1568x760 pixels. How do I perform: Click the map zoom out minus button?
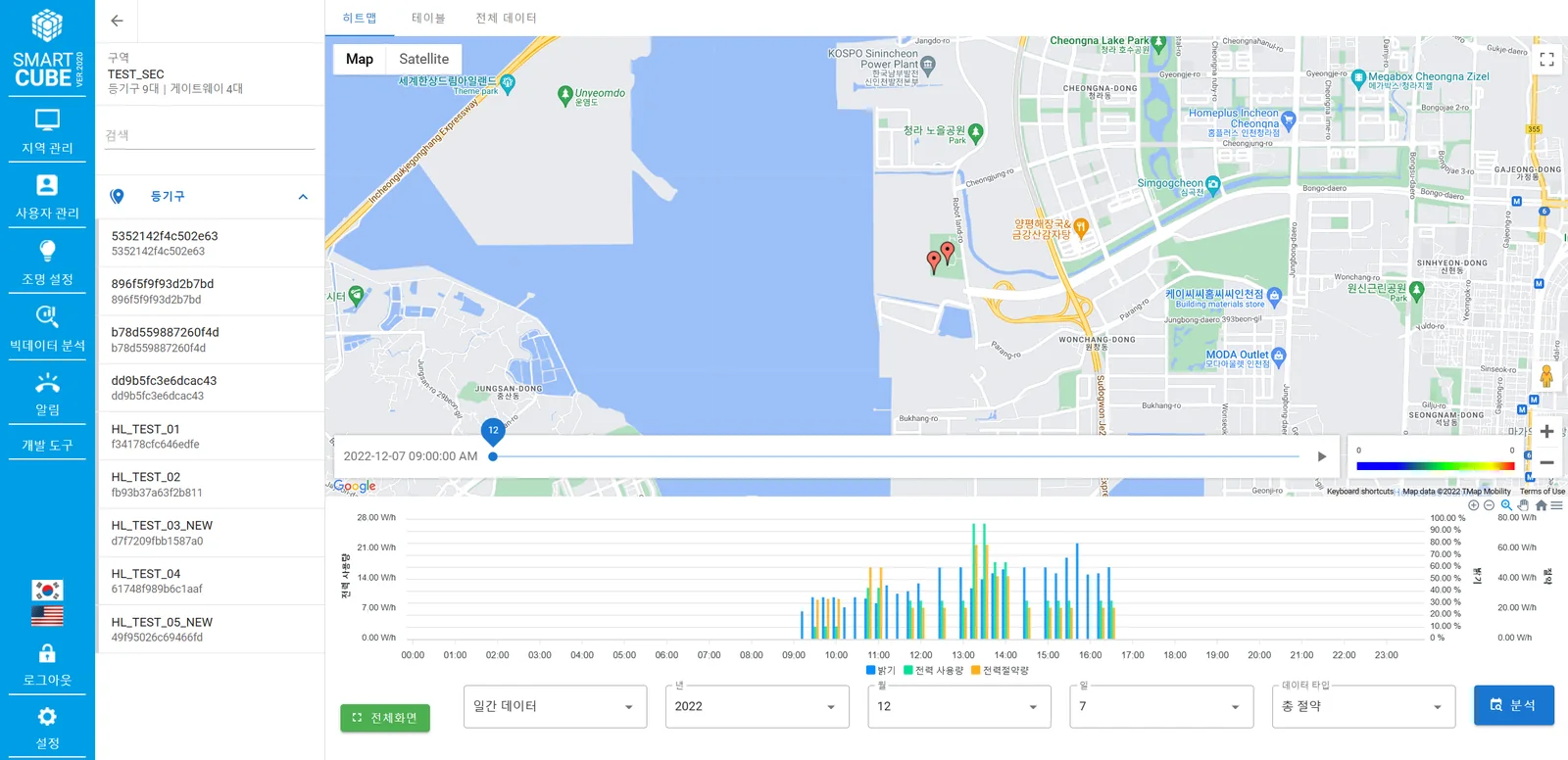(x=1546, y=462)
